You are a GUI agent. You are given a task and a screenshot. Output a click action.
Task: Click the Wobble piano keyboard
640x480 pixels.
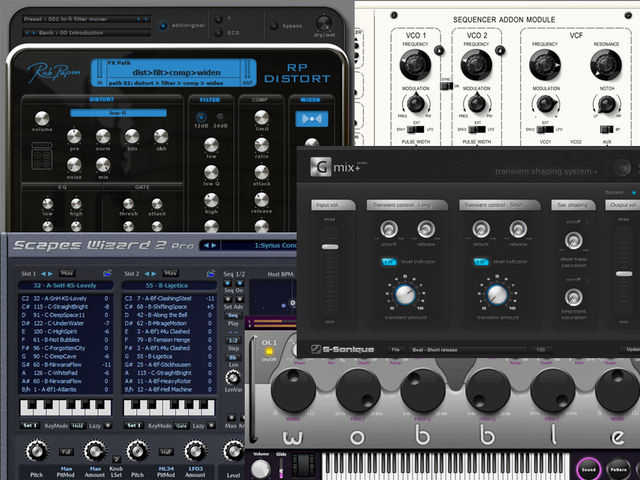[445, 466]
